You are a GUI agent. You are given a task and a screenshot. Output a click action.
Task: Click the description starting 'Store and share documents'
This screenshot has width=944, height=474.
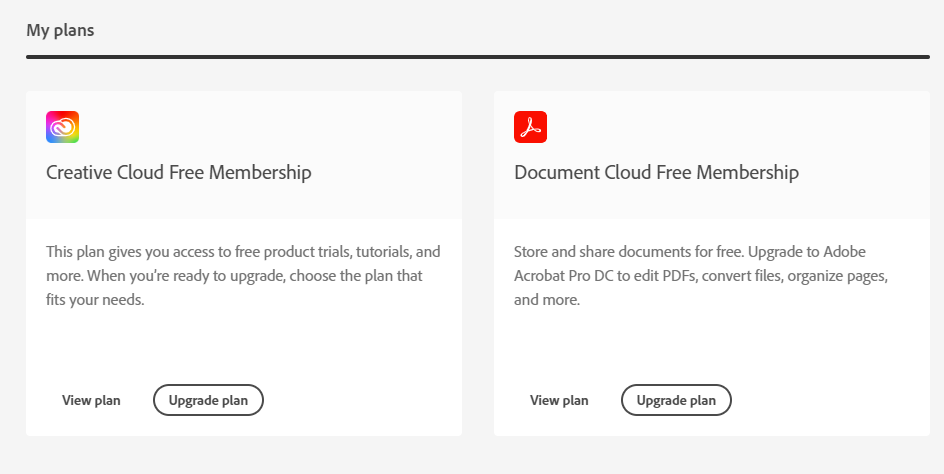[x=701, y=276]
